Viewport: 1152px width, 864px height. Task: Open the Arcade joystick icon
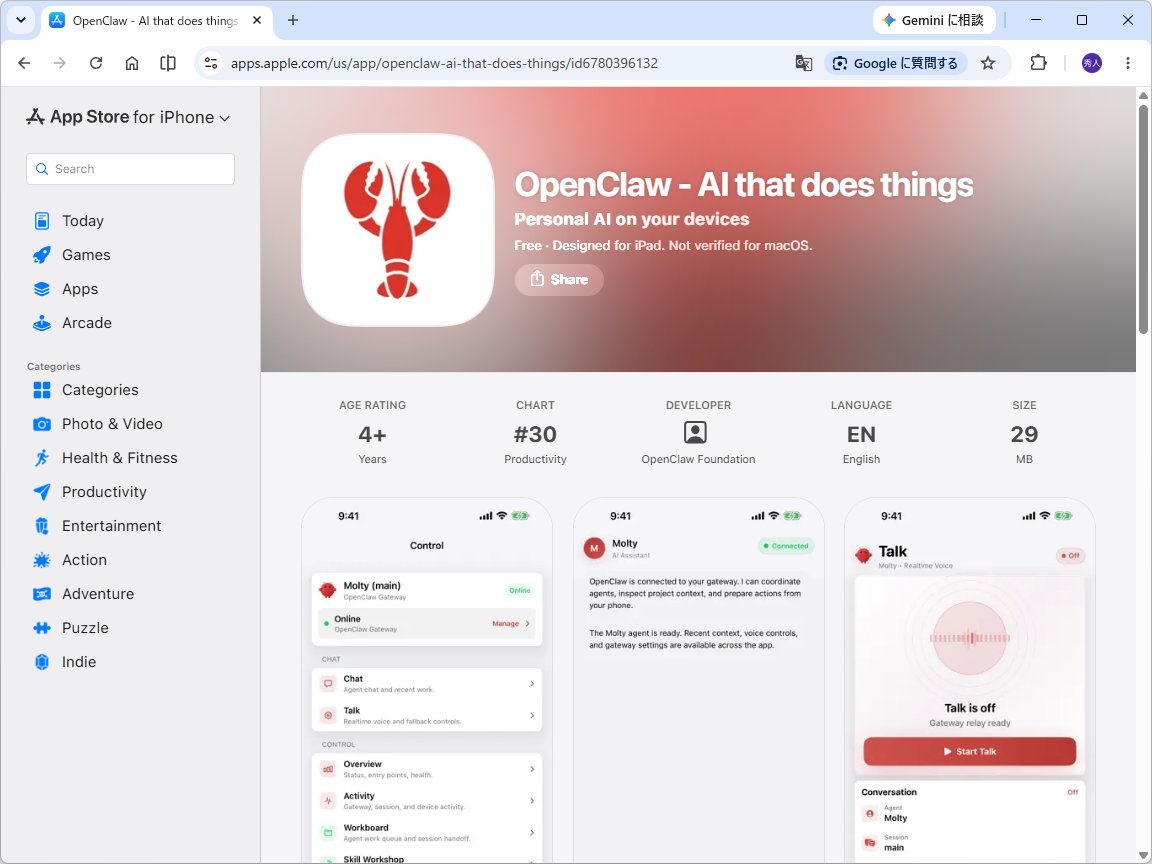coord(42,323)
